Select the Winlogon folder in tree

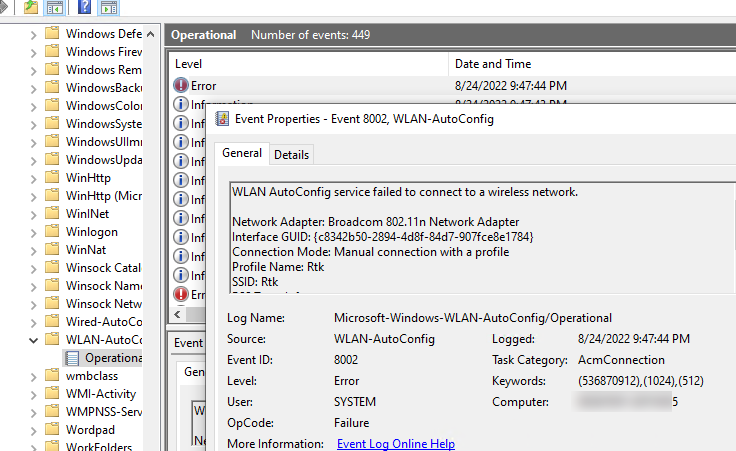click(92, 232)
